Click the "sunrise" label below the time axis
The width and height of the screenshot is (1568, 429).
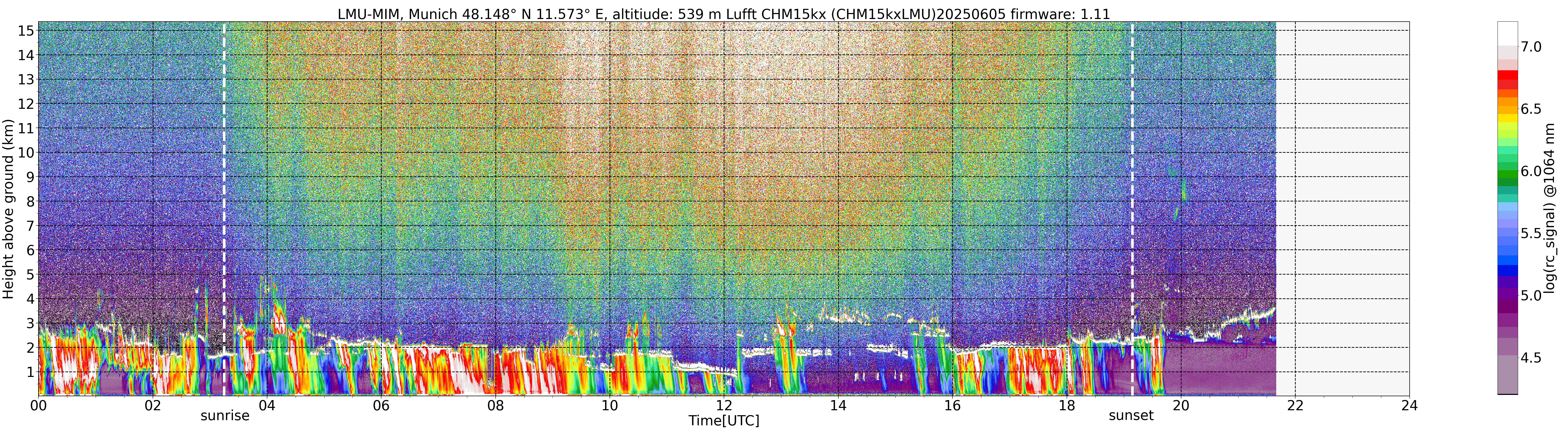click(x=225, y=415)
